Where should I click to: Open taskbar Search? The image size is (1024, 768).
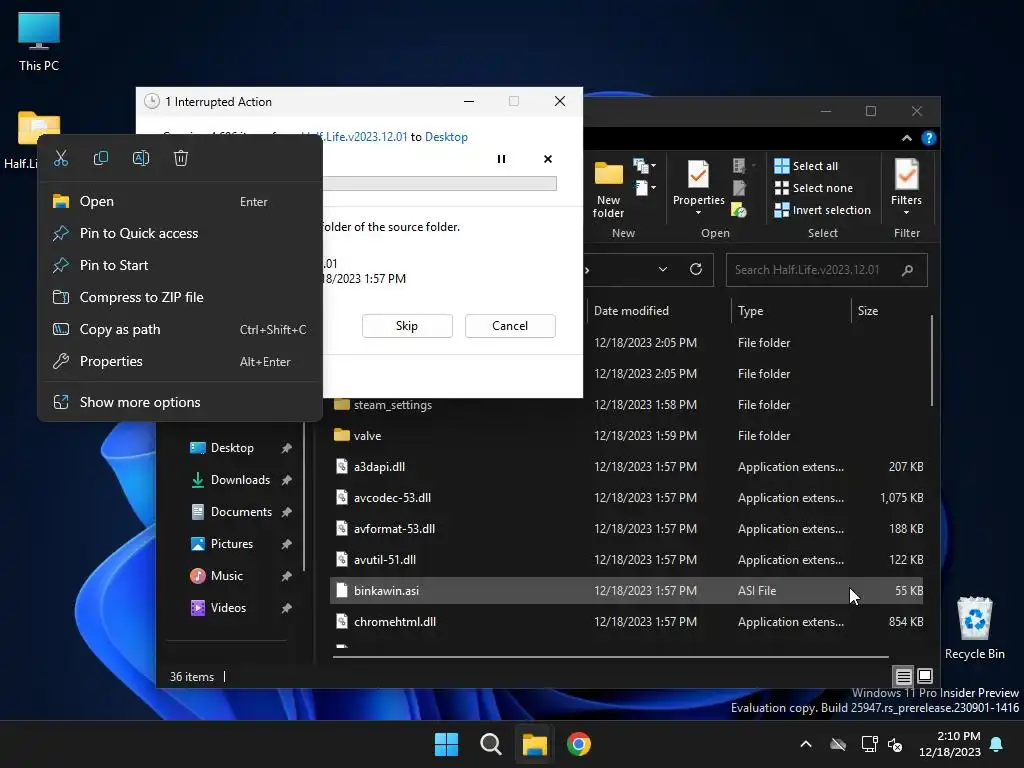click(x=490, y=744)
